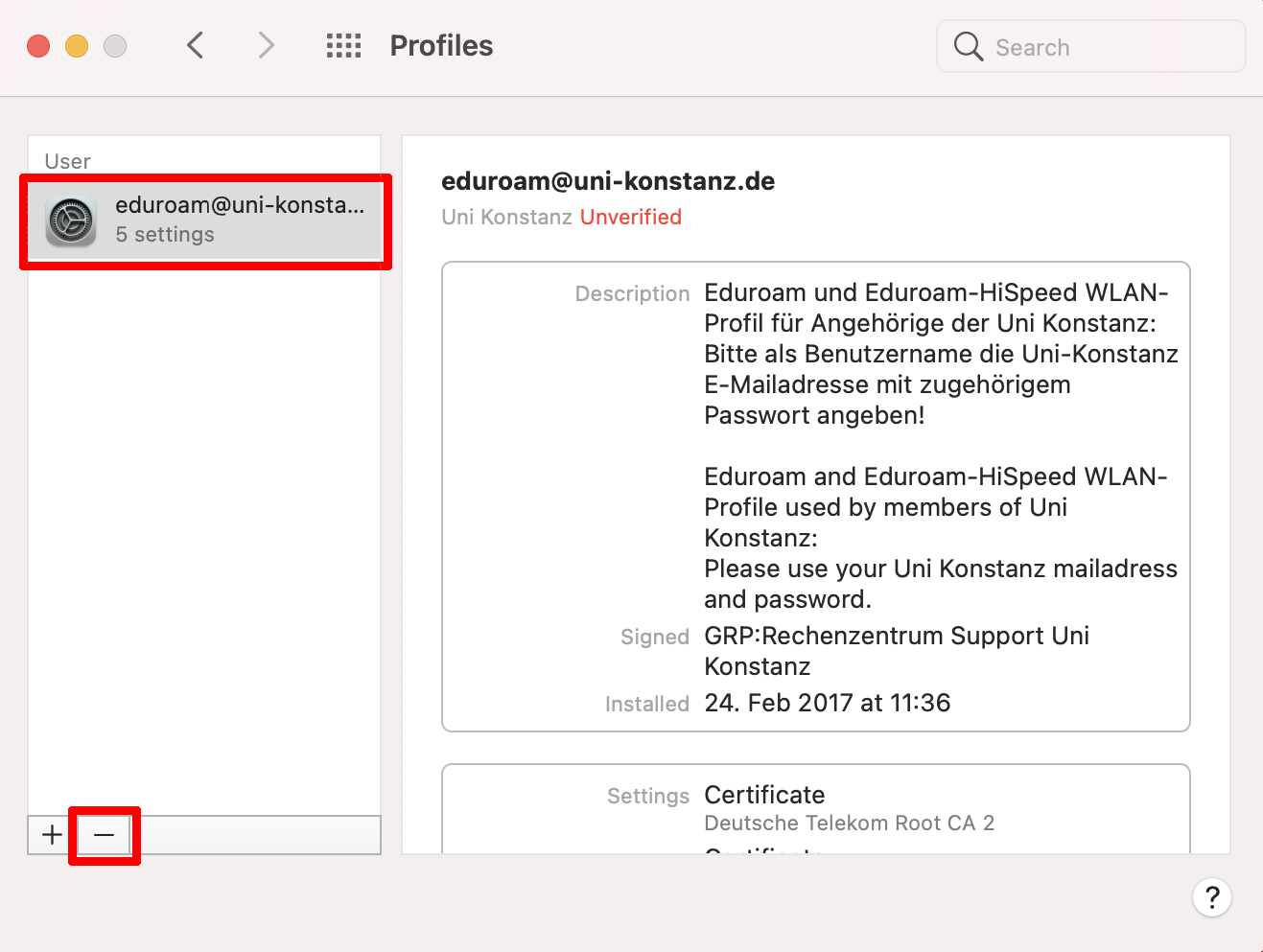
Task: Go back with the left chevron
Action: tap(196, 45)
